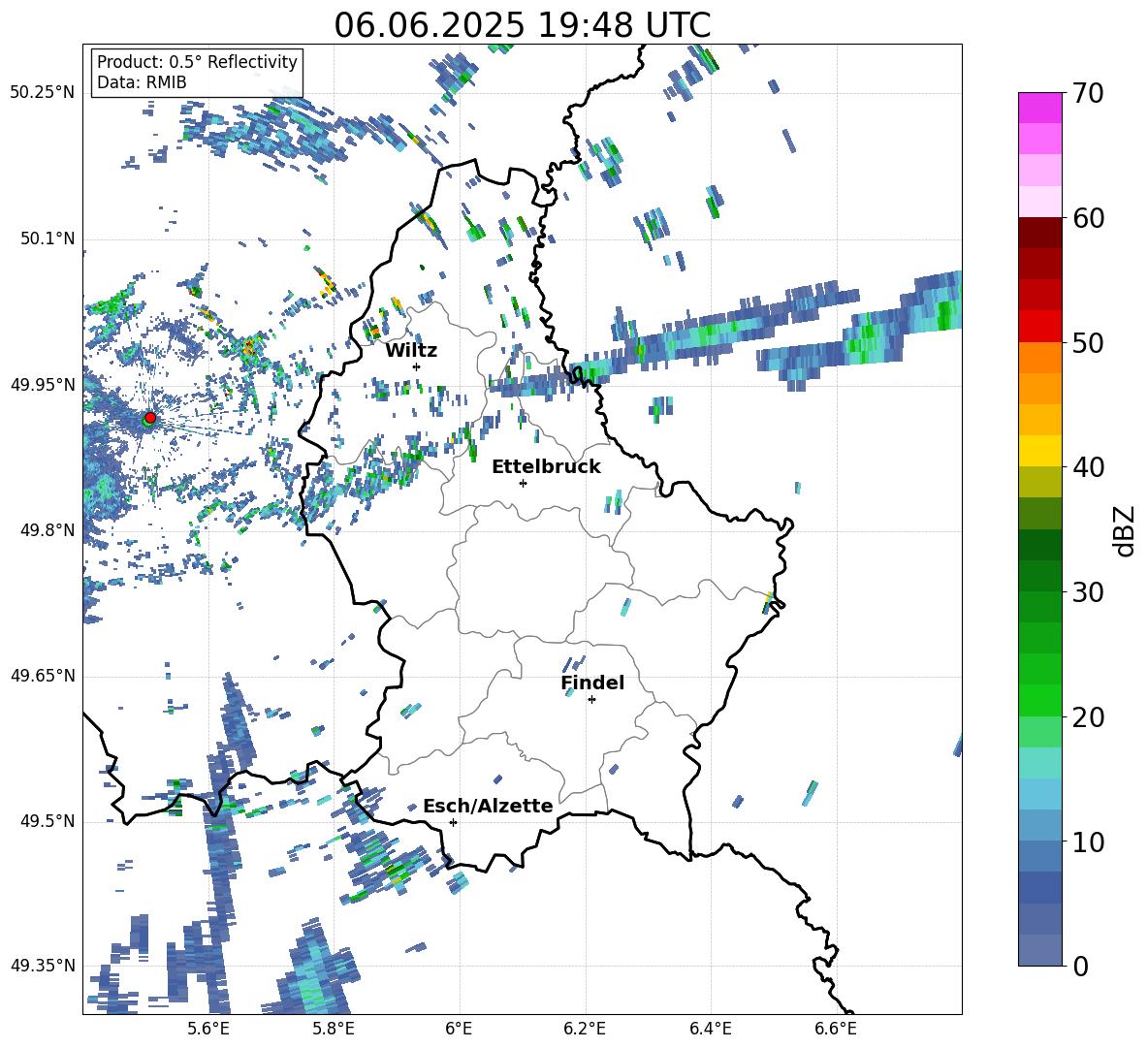Click the 30 tick on colorbar
The height and width of the screenshot is (1048, 1148).
(1089, 592)
